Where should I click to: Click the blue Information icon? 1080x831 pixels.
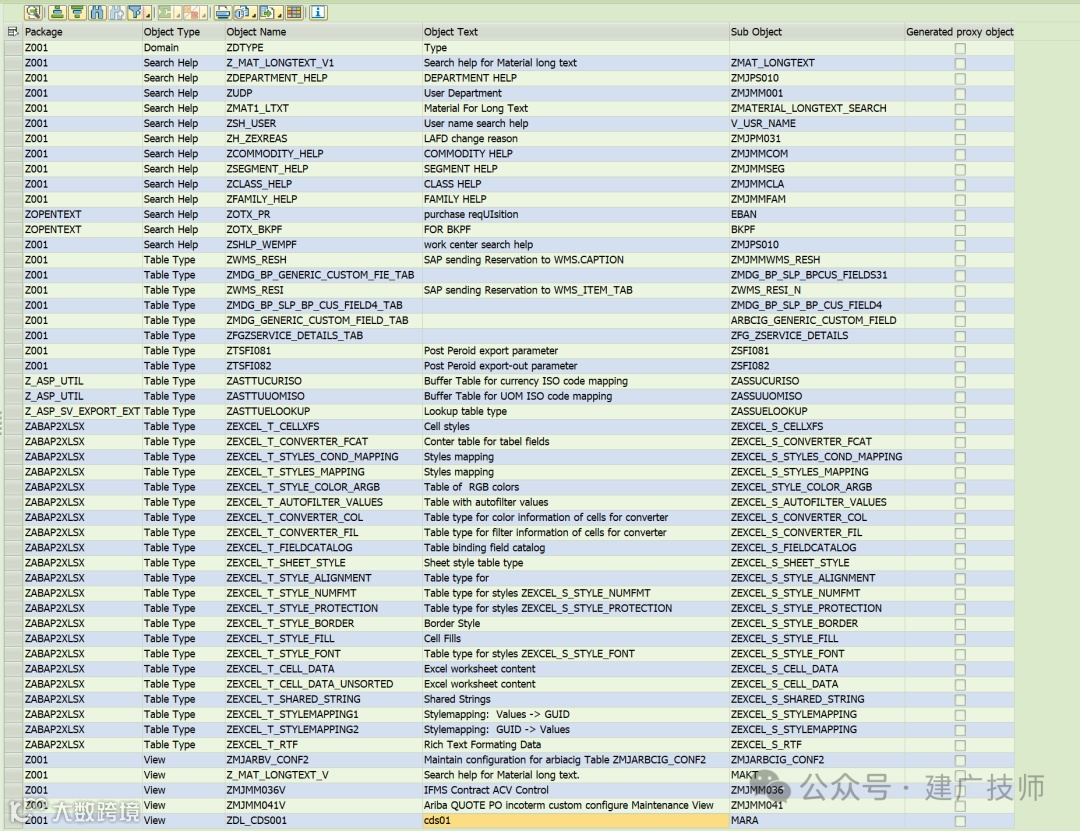318,12
